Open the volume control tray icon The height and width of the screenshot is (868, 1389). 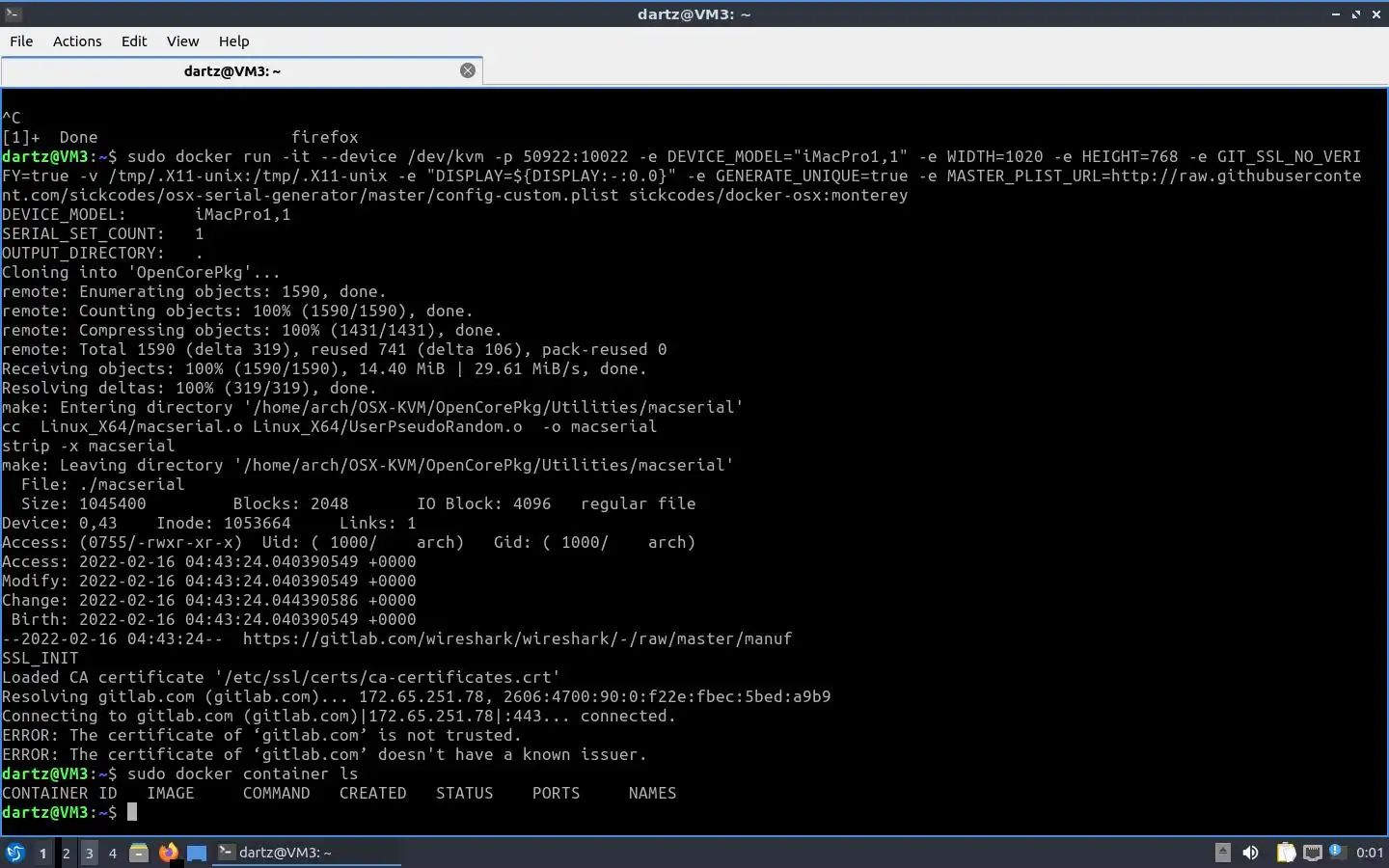pos(1251,853)
